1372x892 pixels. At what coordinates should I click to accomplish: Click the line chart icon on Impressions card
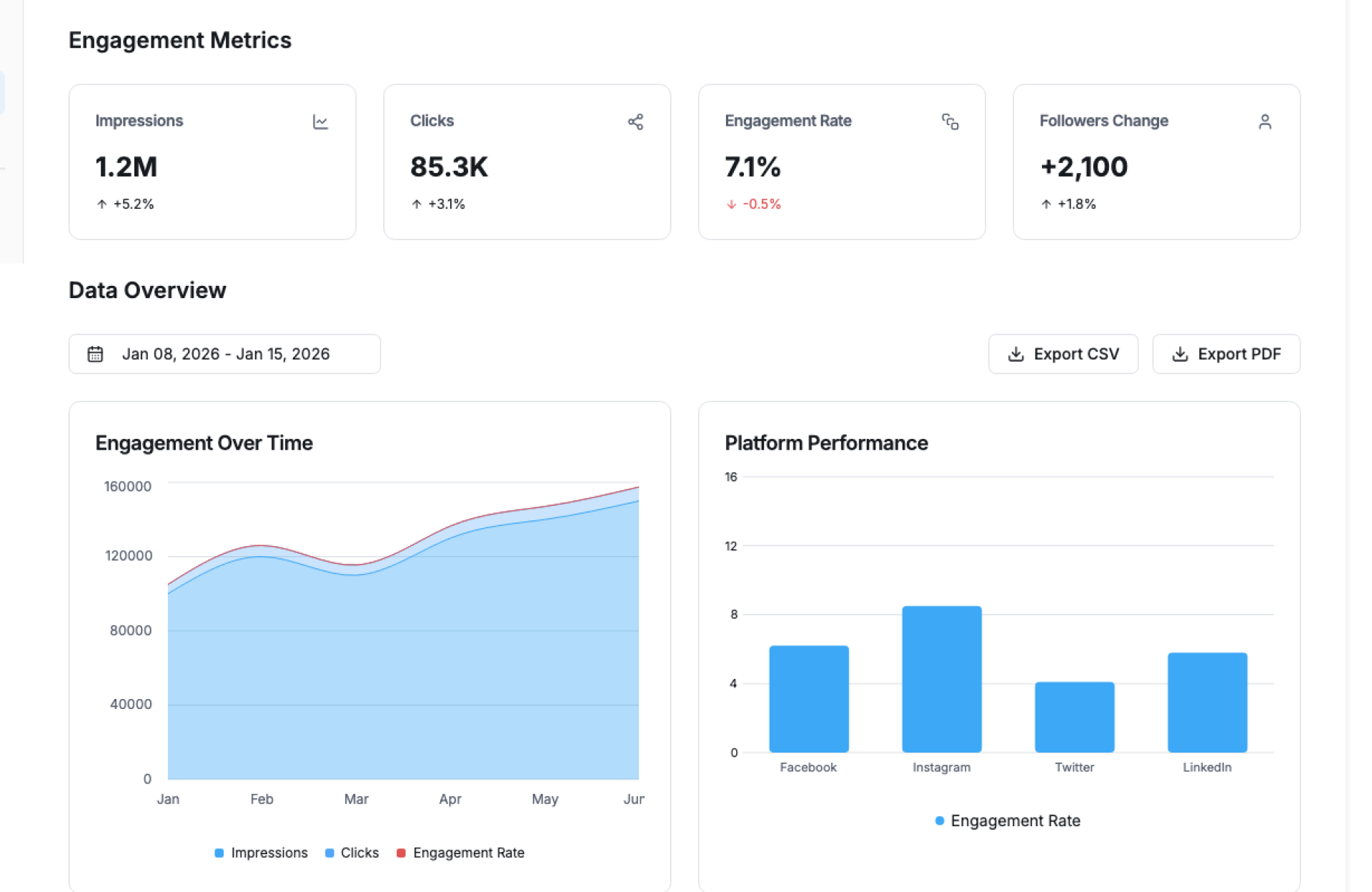point(320,122)
